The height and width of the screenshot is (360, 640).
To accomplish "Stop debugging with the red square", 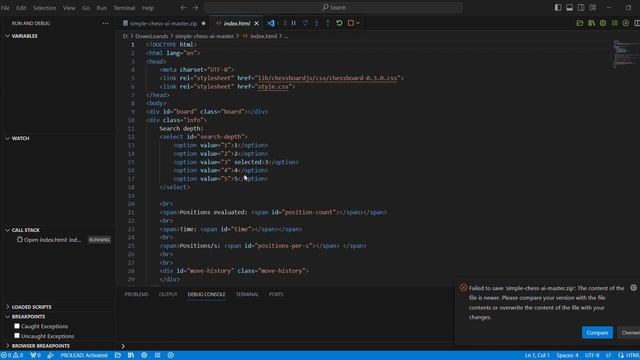I will (x=351, y=23).
